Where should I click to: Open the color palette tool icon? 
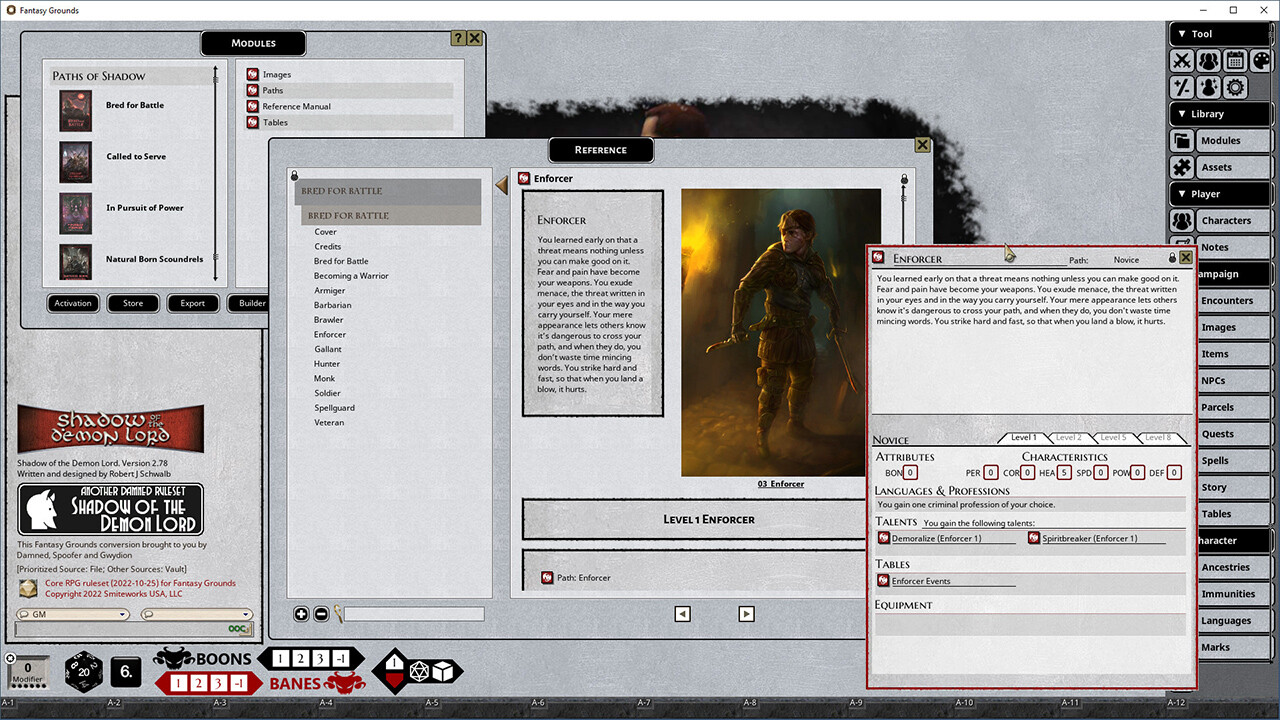(x=1261, y=61)
